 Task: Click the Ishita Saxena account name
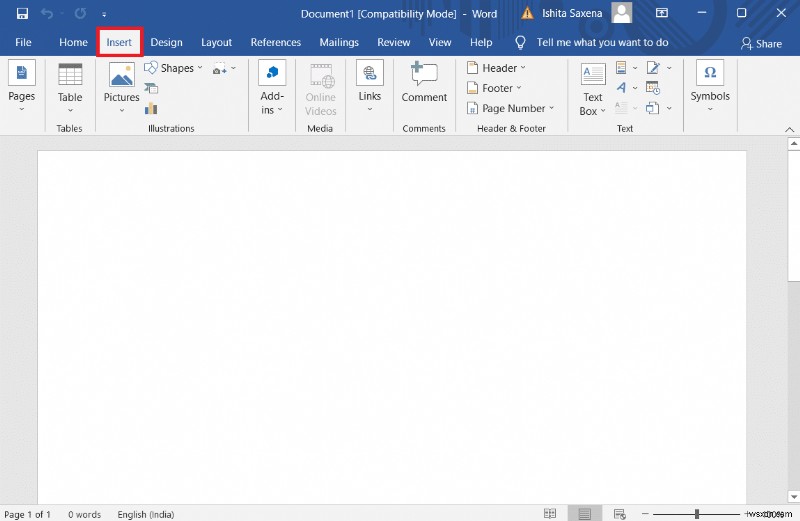coord(572,13)
